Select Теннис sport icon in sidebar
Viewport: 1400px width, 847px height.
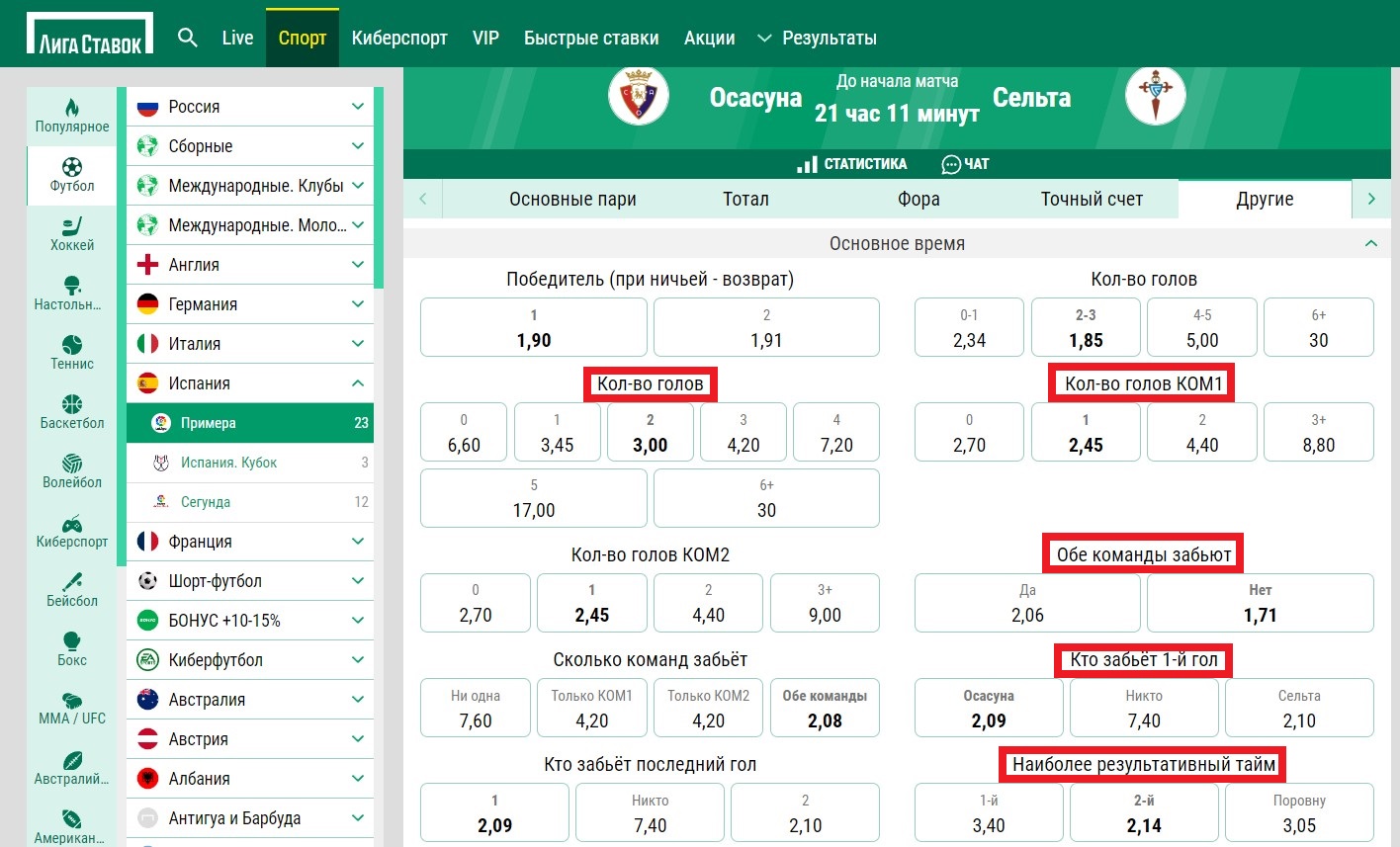(72, 344)
